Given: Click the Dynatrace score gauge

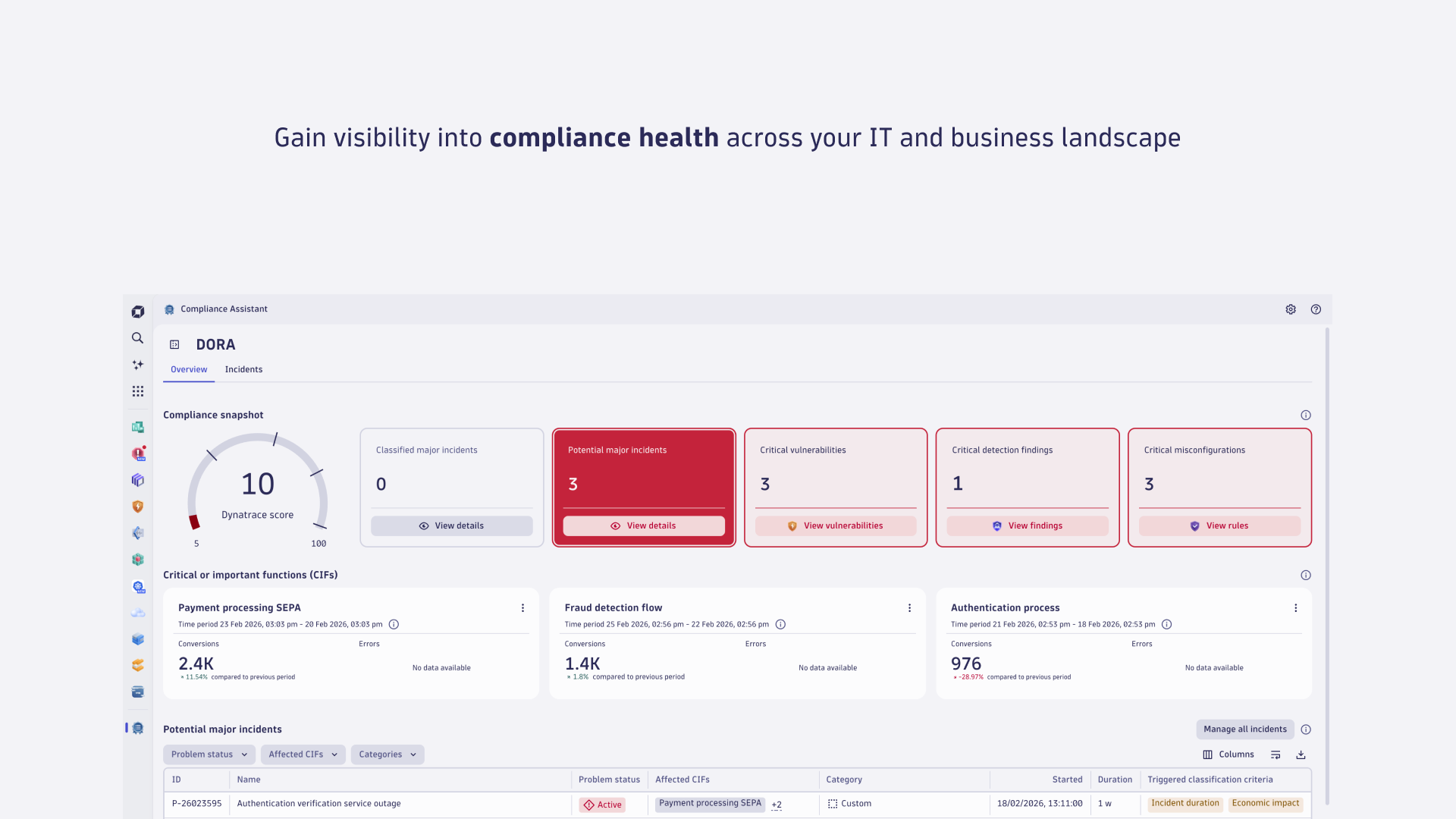Looking at the screenshot, I should (x=258, y=484).
